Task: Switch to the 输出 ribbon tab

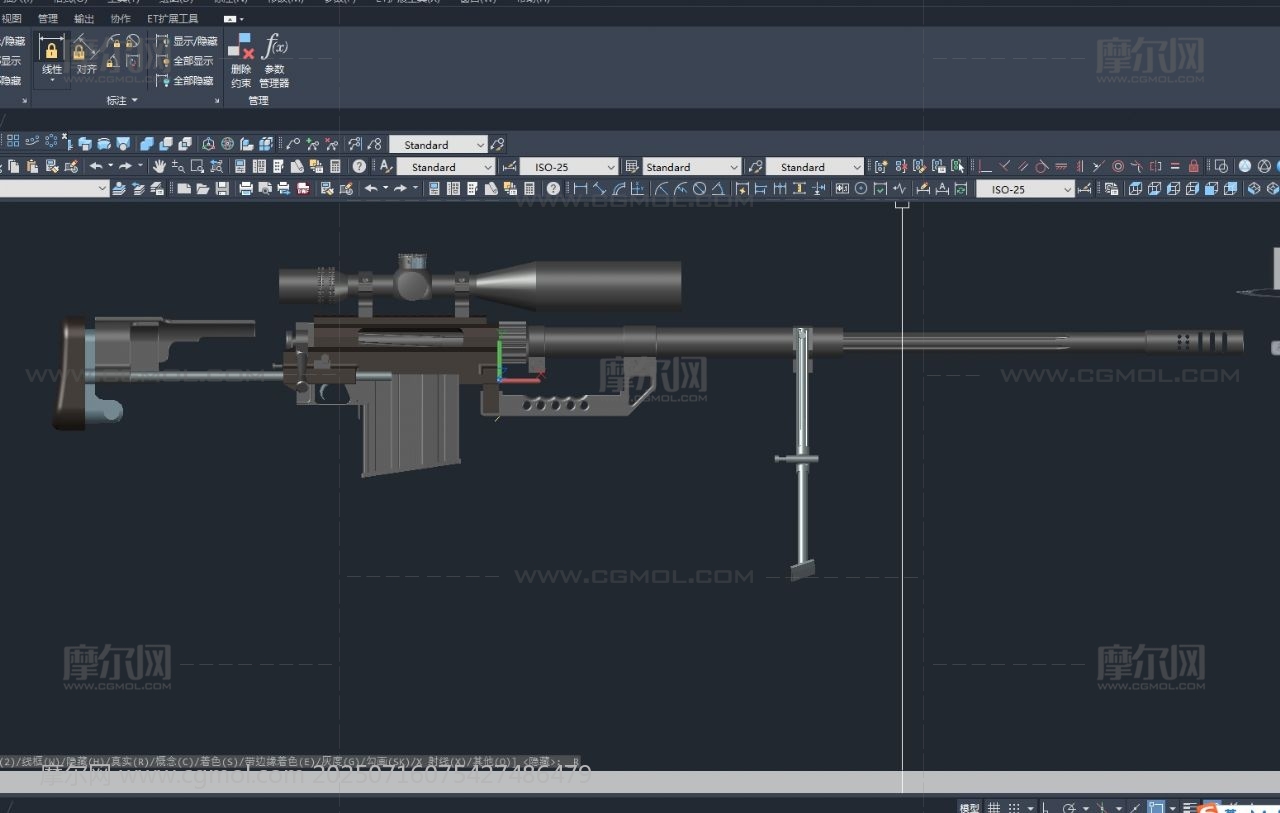Action: 84,18
